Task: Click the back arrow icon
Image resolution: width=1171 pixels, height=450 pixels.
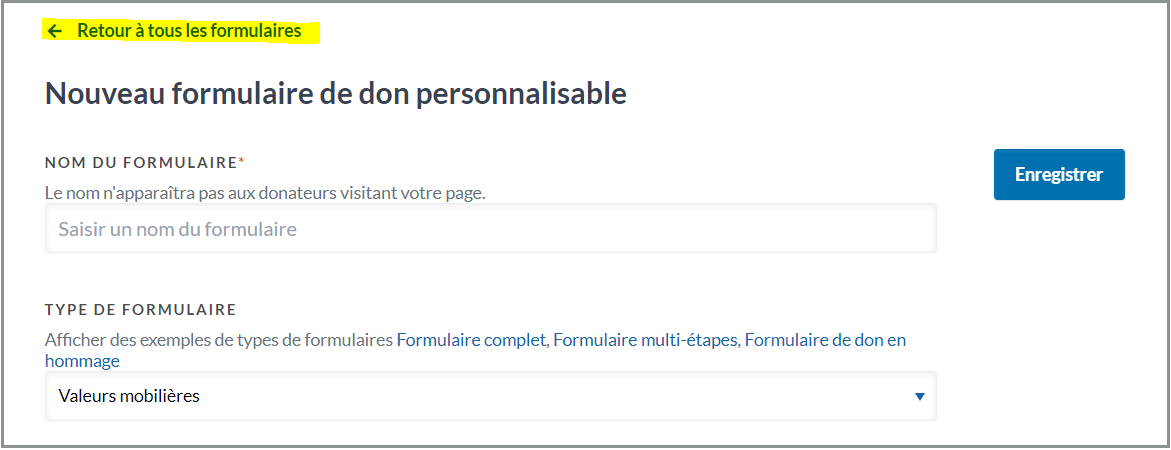Action: click(x=55, y=31)
